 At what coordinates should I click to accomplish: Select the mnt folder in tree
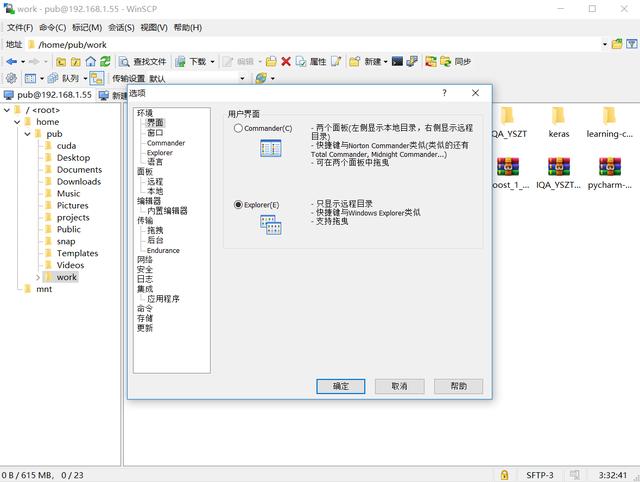44,289
